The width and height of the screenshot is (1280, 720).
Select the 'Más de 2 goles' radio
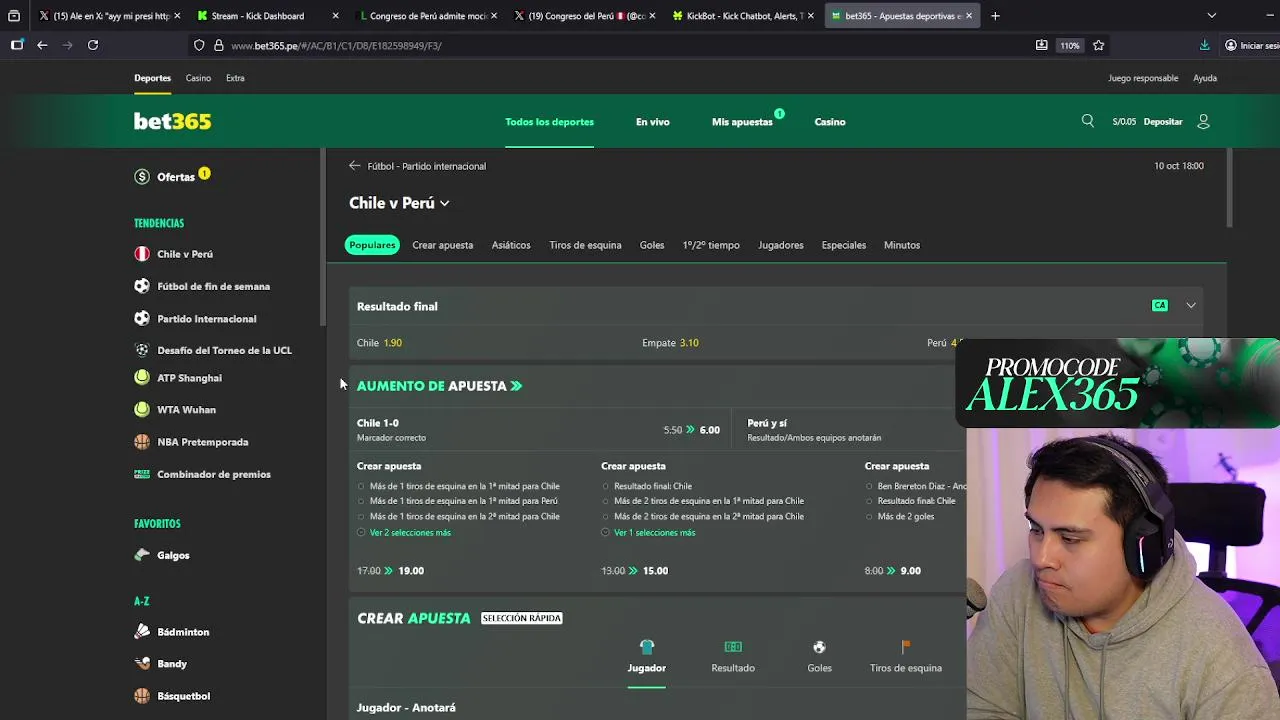[869, 517]
